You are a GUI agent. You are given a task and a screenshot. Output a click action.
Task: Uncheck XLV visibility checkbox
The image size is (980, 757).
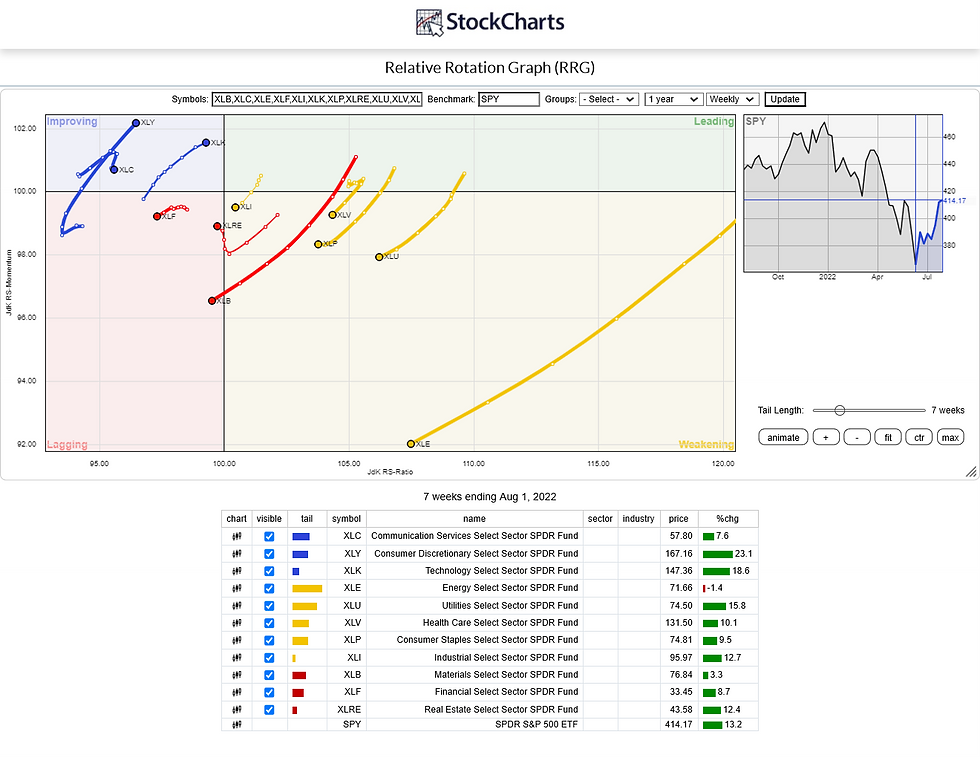(x=269, y=623)
